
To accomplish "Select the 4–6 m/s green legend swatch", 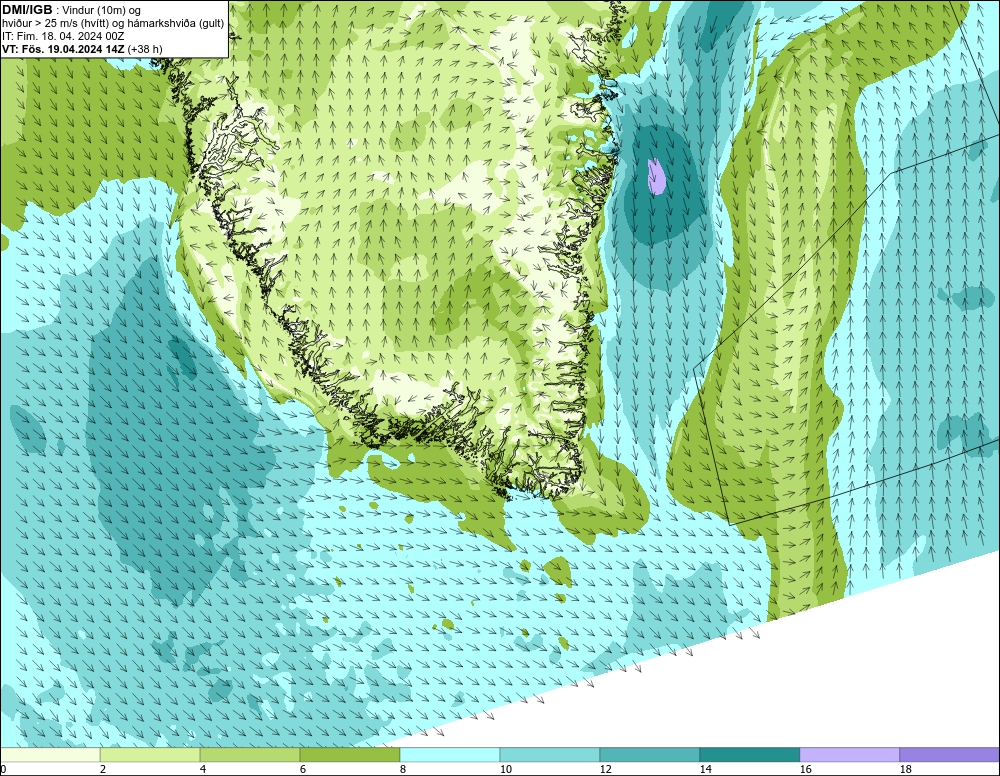I will pyautogui.click(x=250, y=755).
